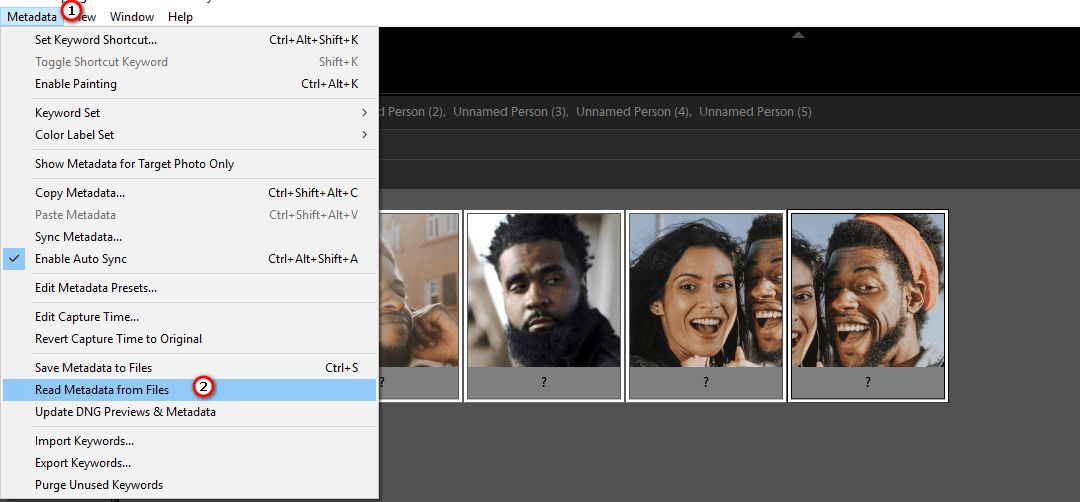Choose Save Metadata to Files
The height and width of the screenshot is (502, 1080).
click(93, 368)
